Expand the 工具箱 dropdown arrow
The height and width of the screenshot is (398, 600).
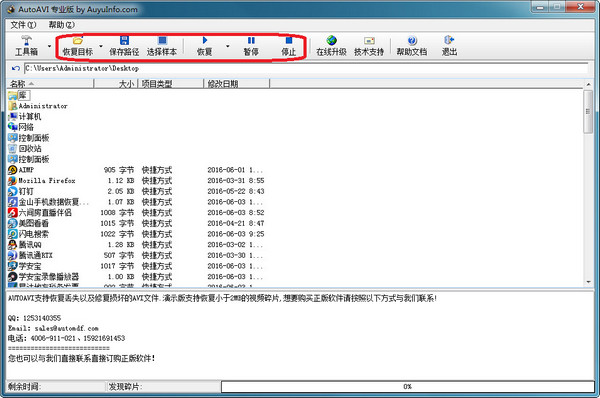[49, 46]
